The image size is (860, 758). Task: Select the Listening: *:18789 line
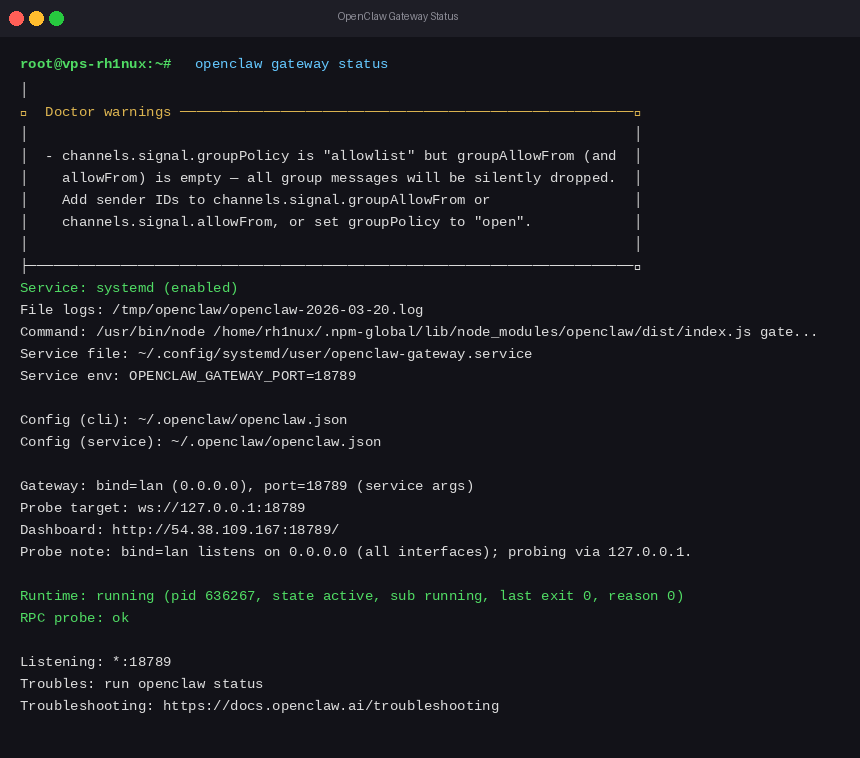pyautogui.click(x=95, y=661)
